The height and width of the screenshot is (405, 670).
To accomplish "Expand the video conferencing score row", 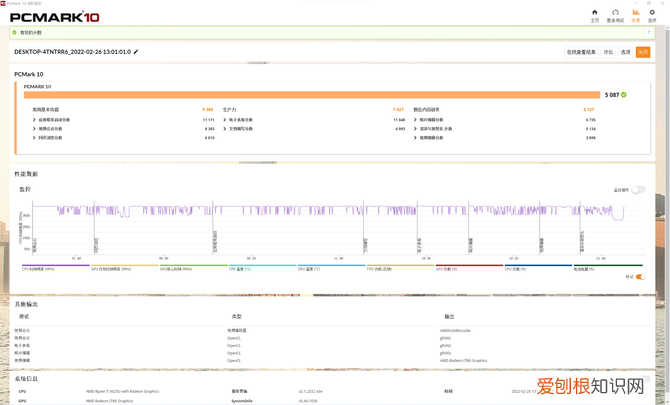I will (x=34, y=129).
